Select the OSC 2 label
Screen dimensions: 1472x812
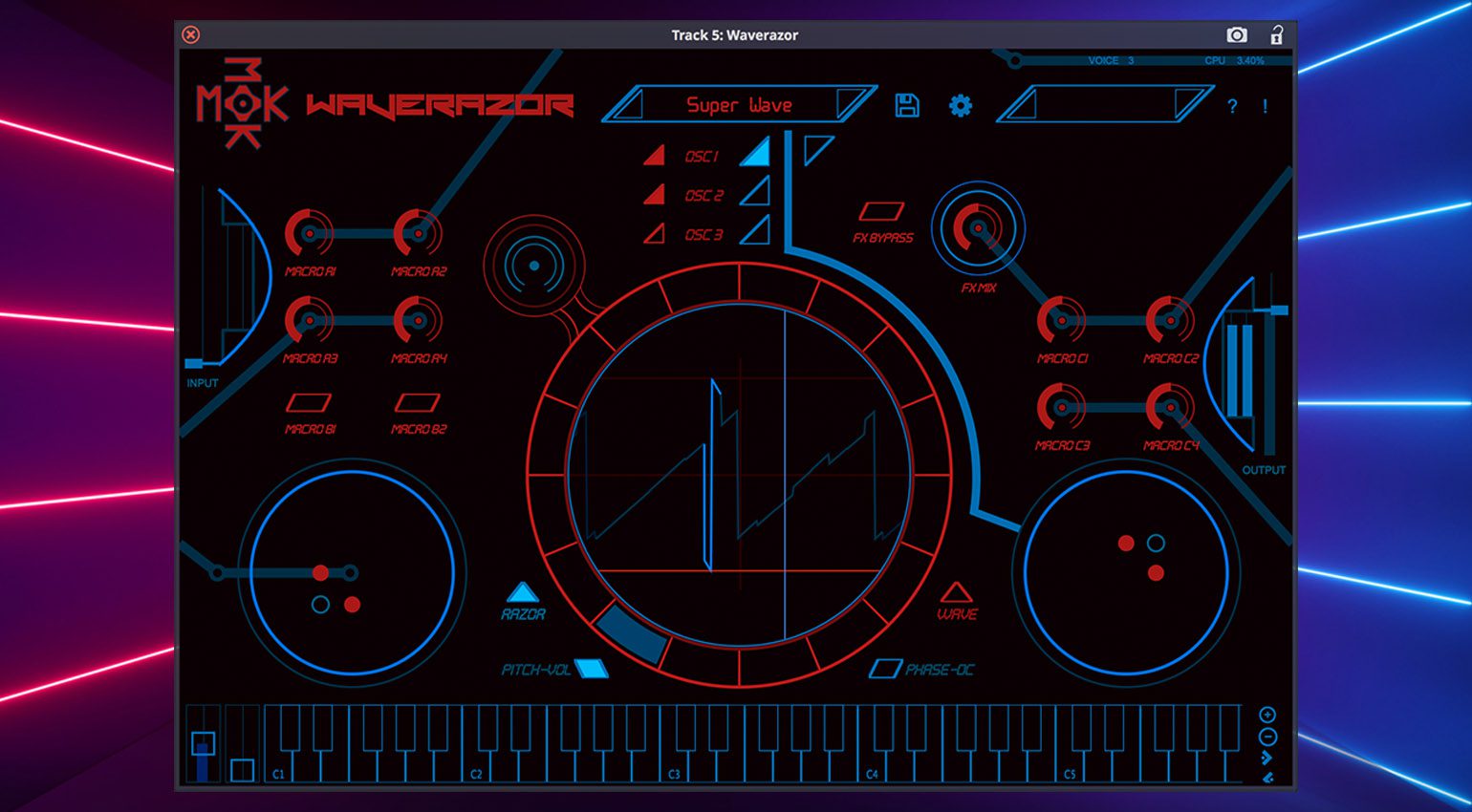[704, 196]
